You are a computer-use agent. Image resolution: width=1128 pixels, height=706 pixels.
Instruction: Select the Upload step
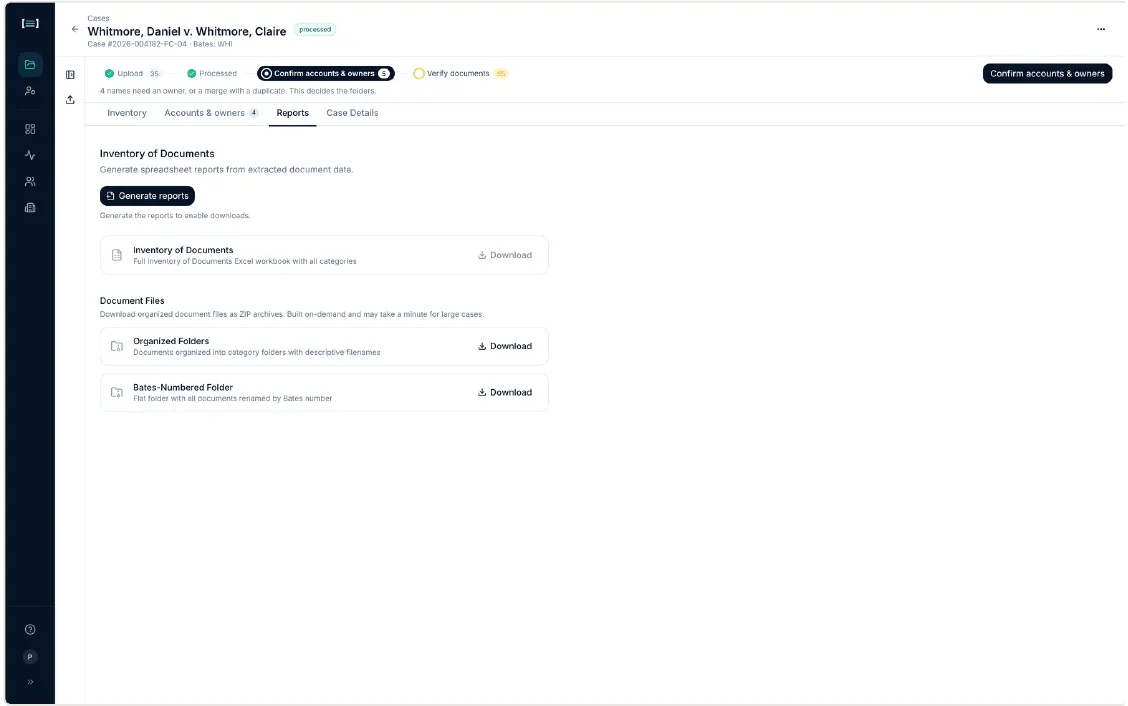[x=133, y=73]
